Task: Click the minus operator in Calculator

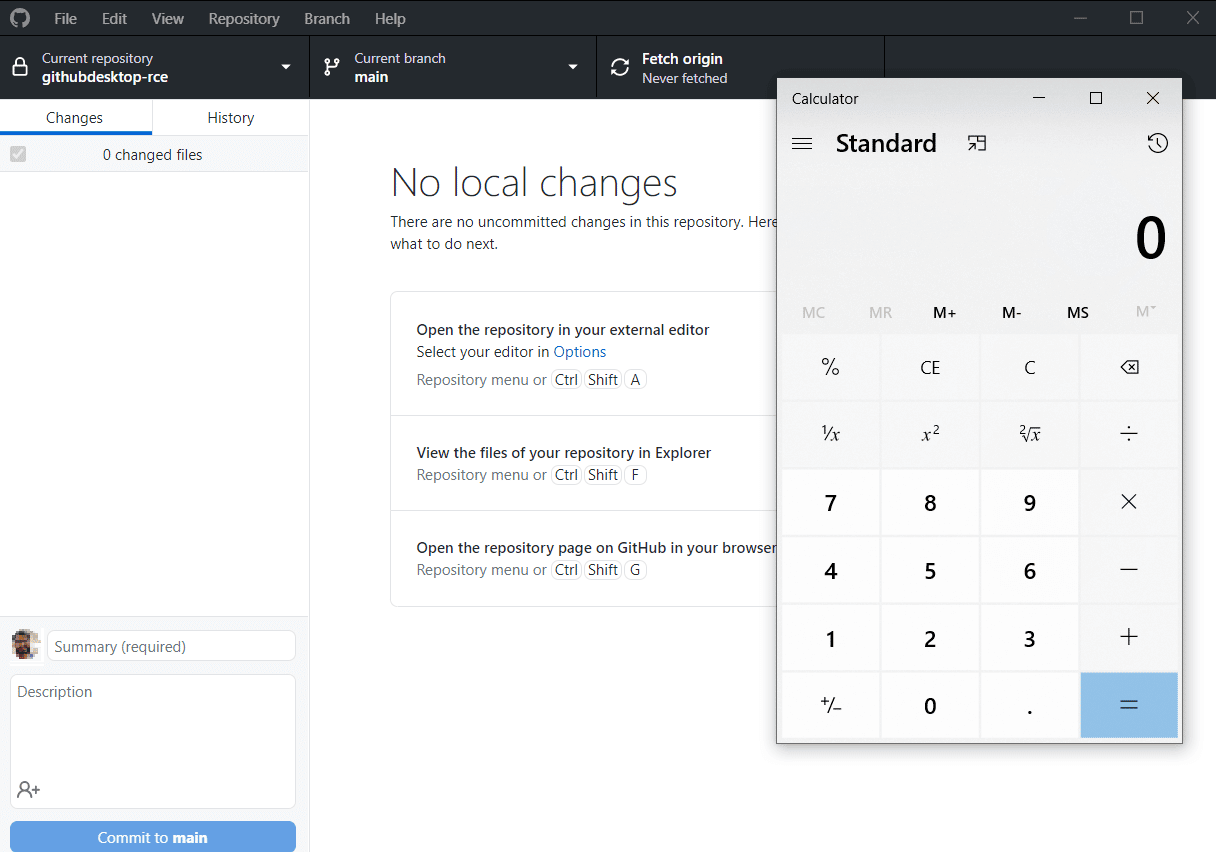Action: (x=1129, y=570)
